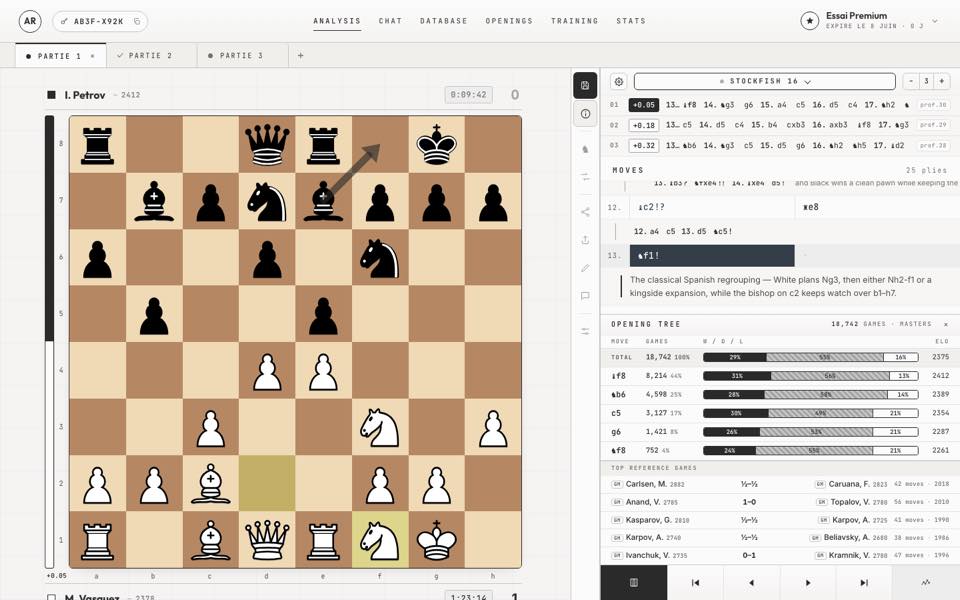Click the premium star badge icon
Screen dimensions: 960x600
click(x=809, y=21)
